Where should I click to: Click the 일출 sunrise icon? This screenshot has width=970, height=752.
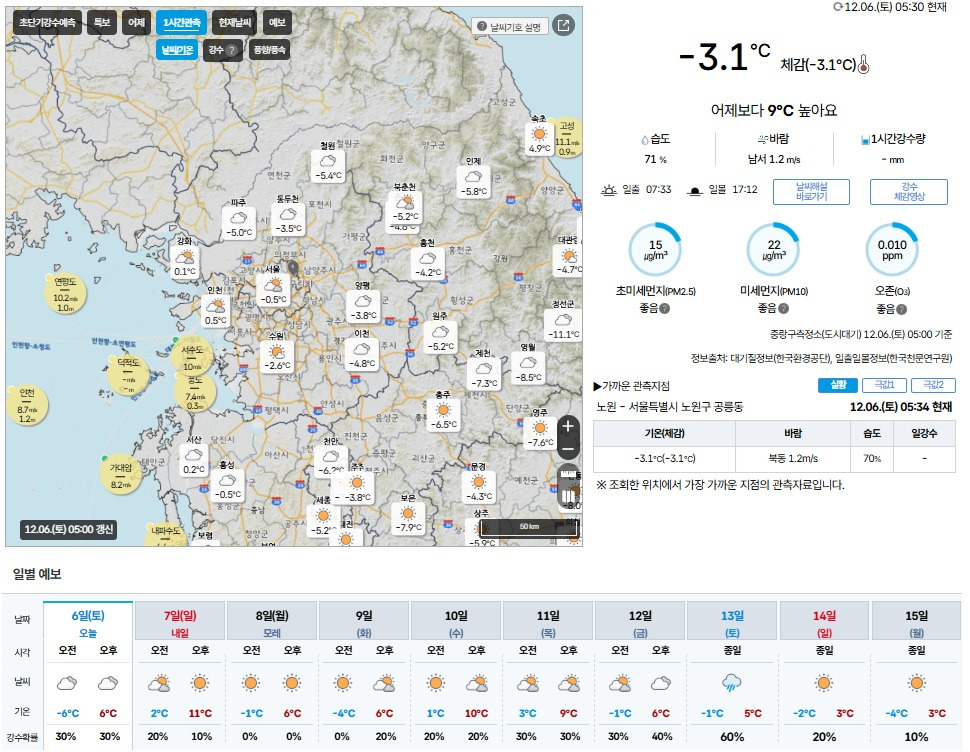click(x=609, y=190)
